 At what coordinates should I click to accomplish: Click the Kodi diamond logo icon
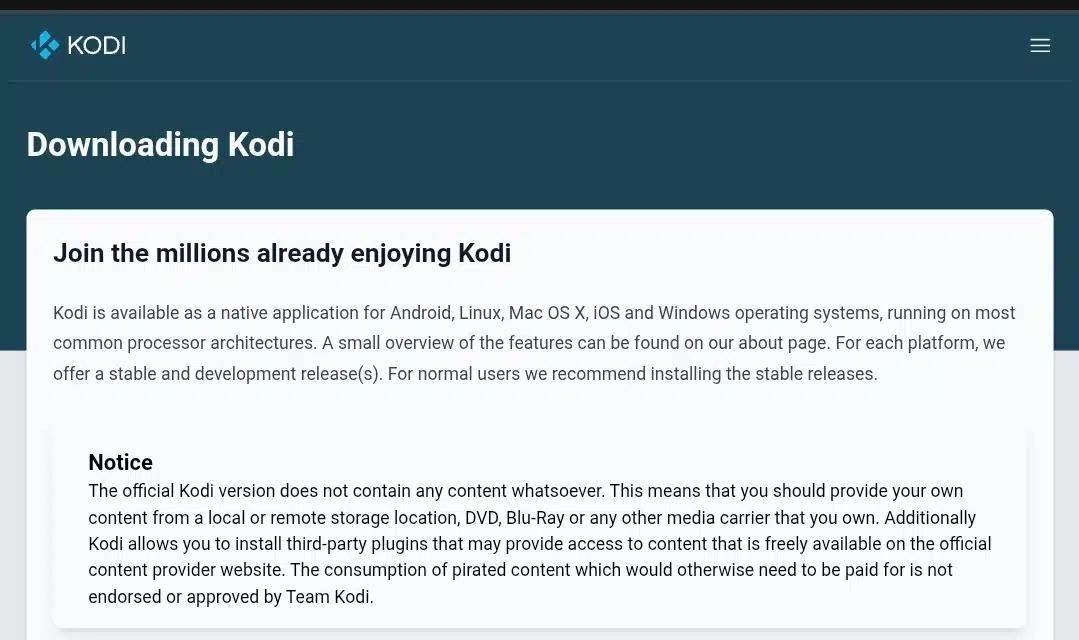[x=45, y=45]
